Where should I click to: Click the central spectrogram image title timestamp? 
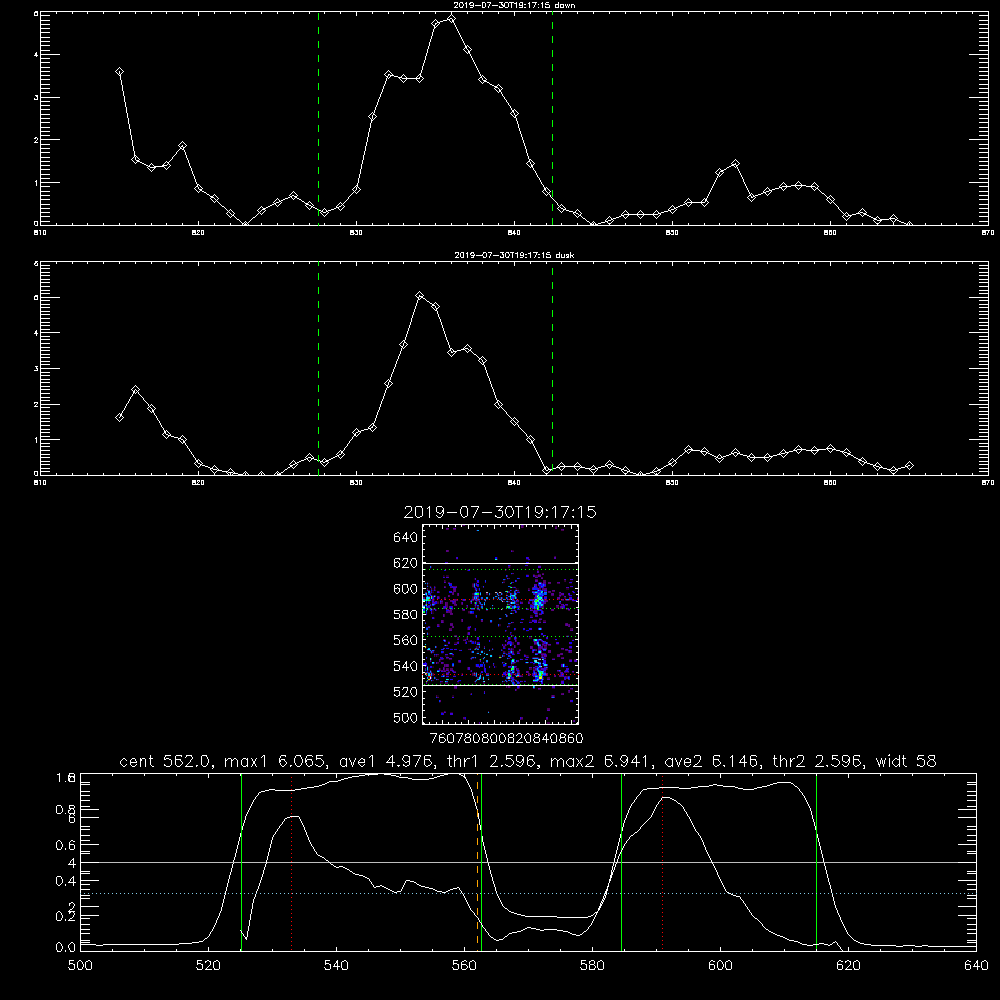(500, 512)
